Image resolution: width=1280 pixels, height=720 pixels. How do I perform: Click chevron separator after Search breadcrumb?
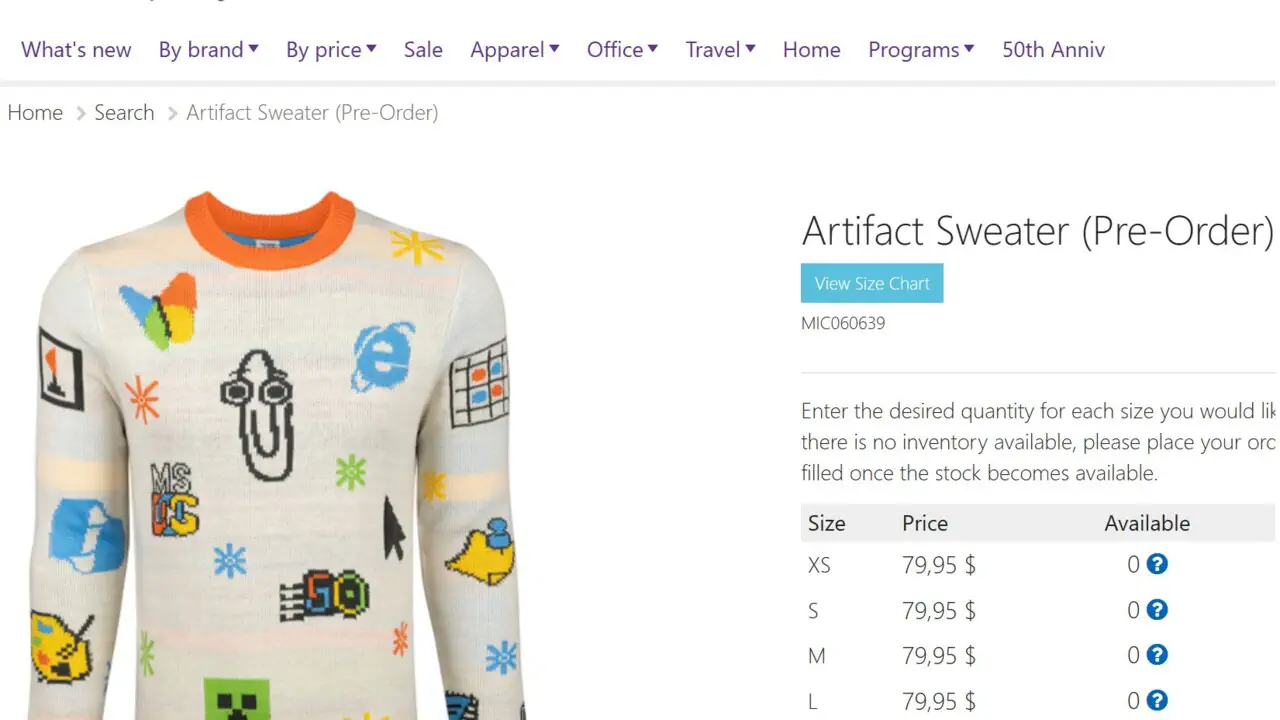pyautogui.click(x=173, y=113)
